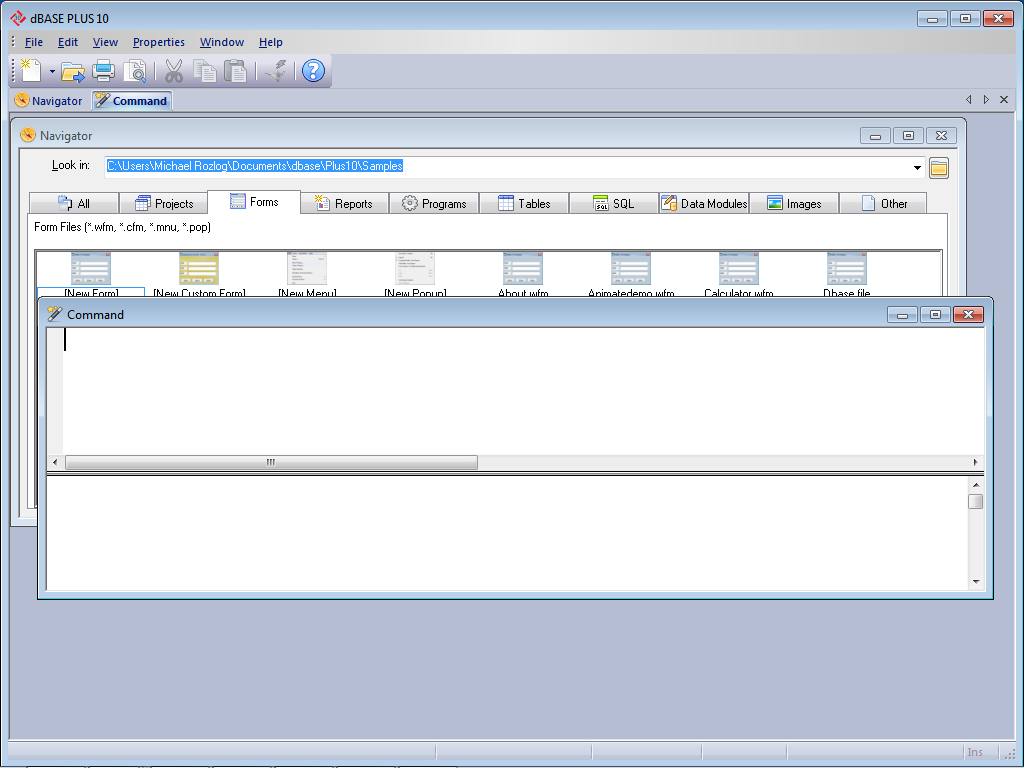Click the Paste clipboard icon
This screenshot has height=768, width=1024.
[234, 71]
